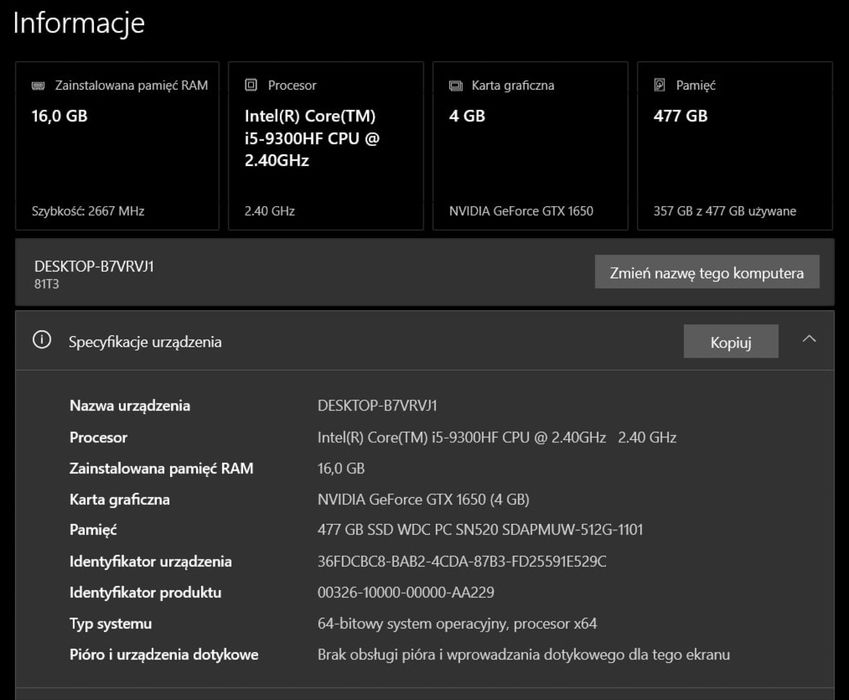Click the storage disk icon next to Pamięć
The height and width of the screenshot is (700, 849).
[x=659, y=85]
